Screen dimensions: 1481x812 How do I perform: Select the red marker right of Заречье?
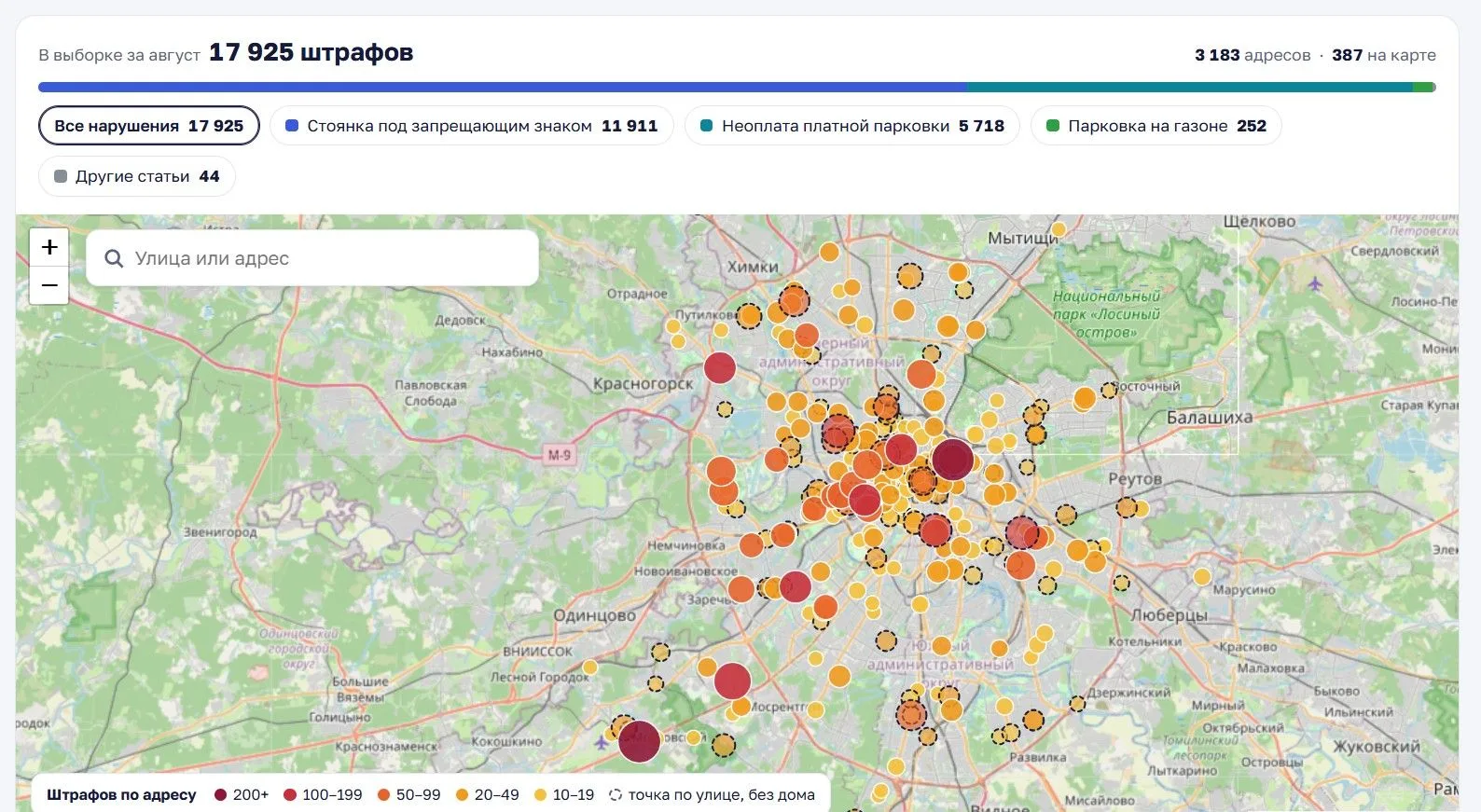[795, 586]
